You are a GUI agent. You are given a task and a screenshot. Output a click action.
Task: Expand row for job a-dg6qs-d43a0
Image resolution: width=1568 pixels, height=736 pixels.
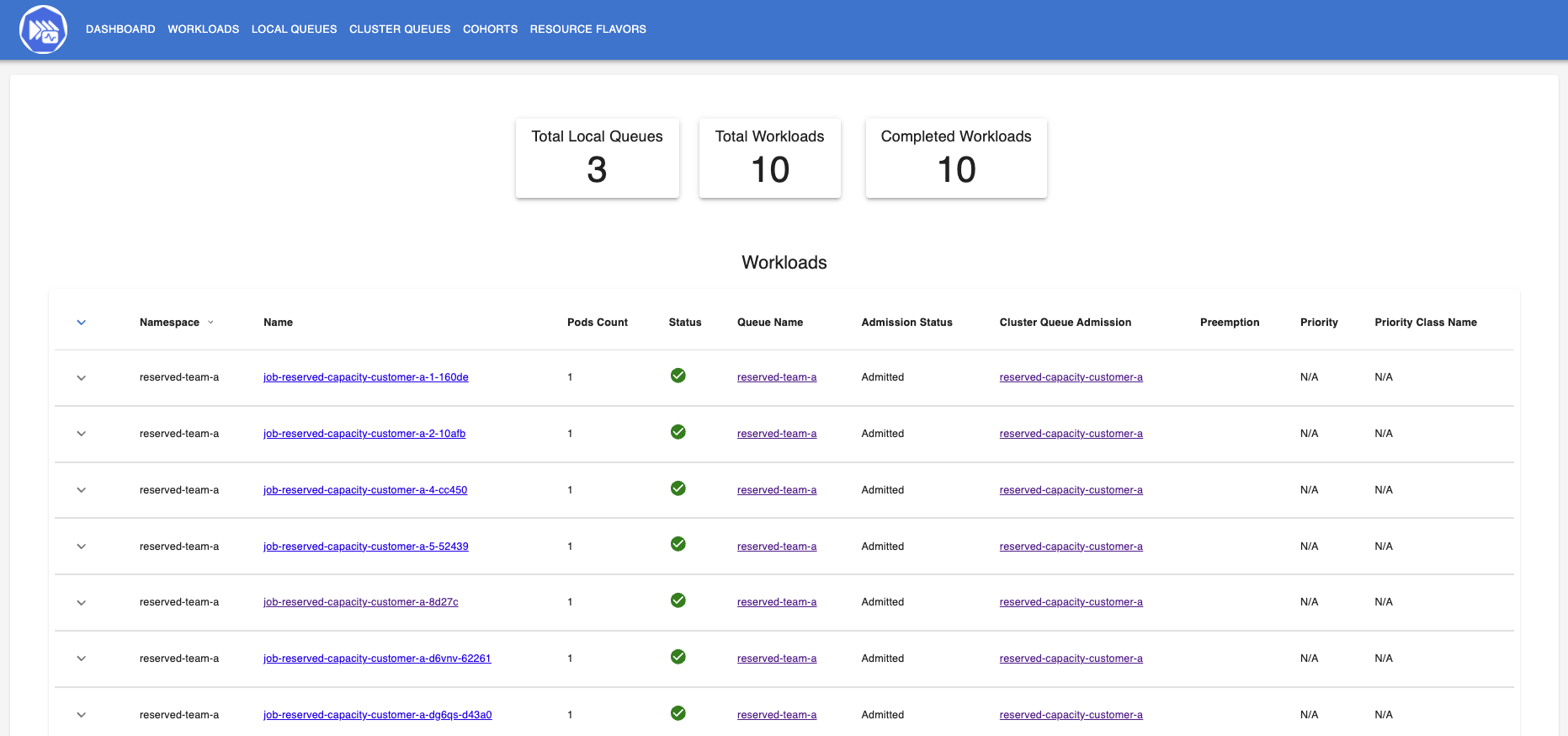(82, 715)
